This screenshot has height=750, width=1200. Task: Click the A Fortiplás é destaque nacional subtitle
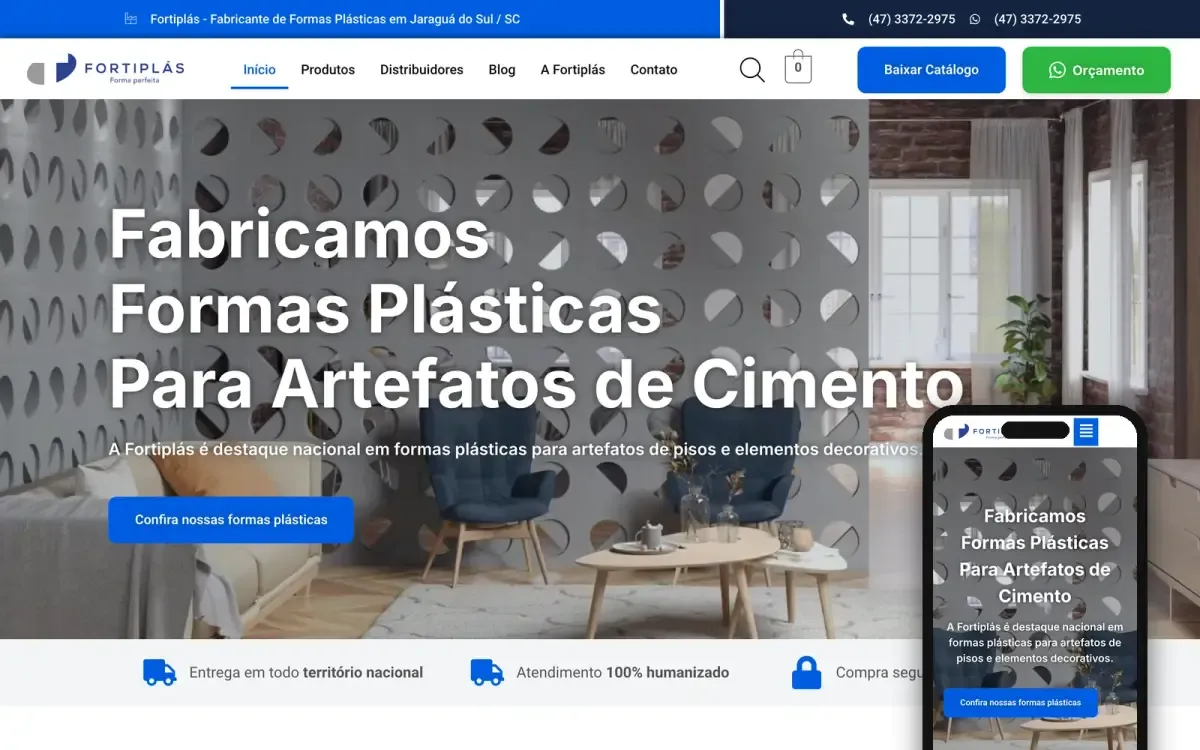coord(515,450)
